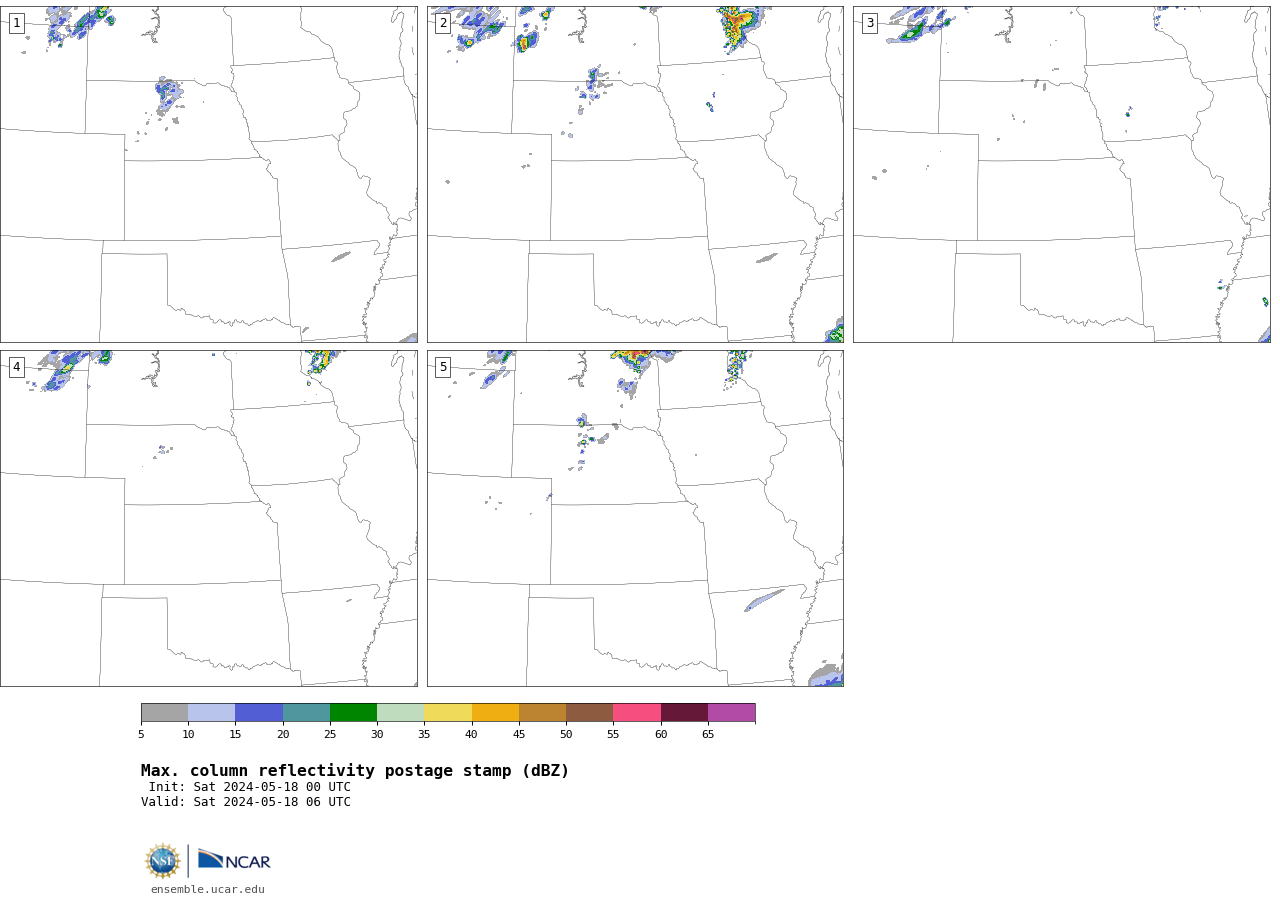Click the brown 50-55 dBZ swatch
Screen dimensions: 1280x901
coord(590,713)
